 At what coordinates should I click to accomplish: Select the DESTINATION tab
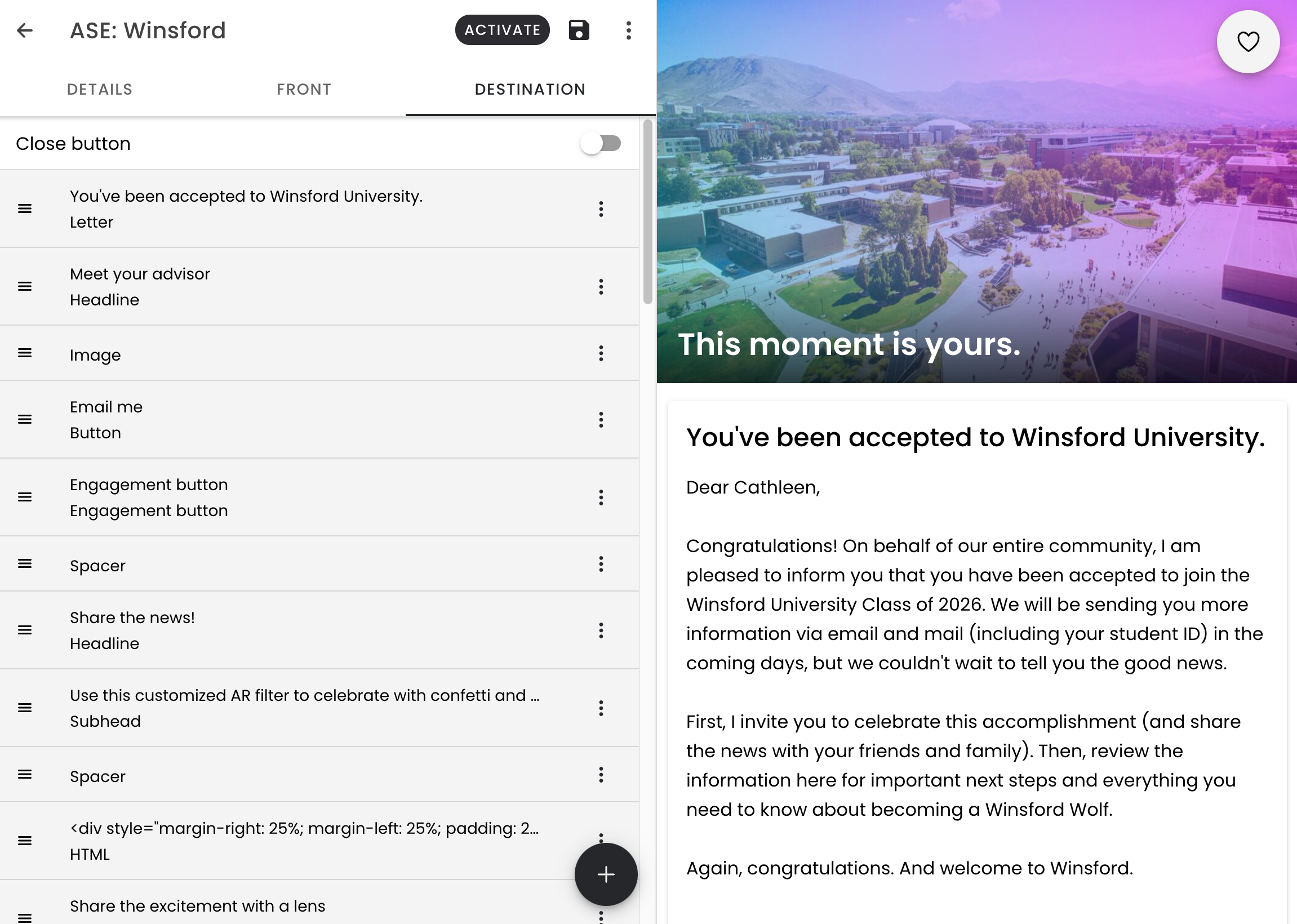point(530,90)
